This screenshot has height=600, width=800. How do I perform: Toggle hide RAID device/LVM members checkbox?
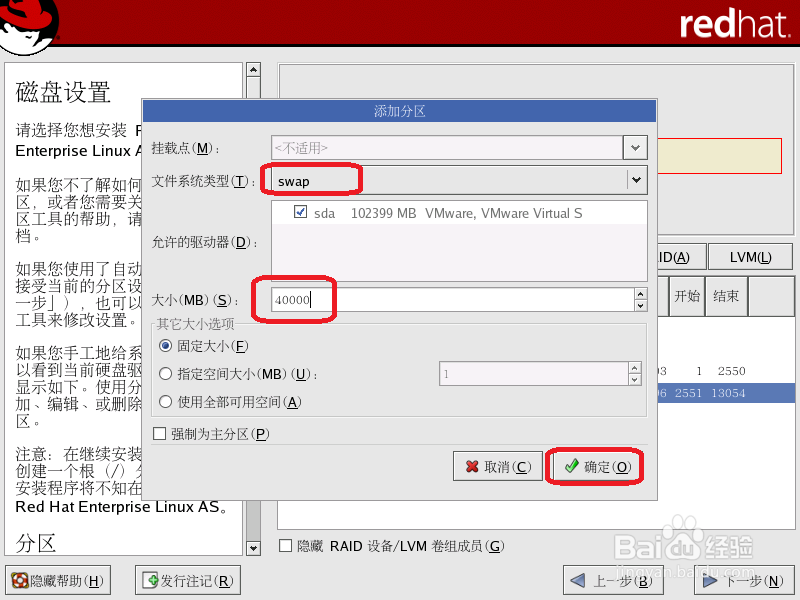[286, 546]
